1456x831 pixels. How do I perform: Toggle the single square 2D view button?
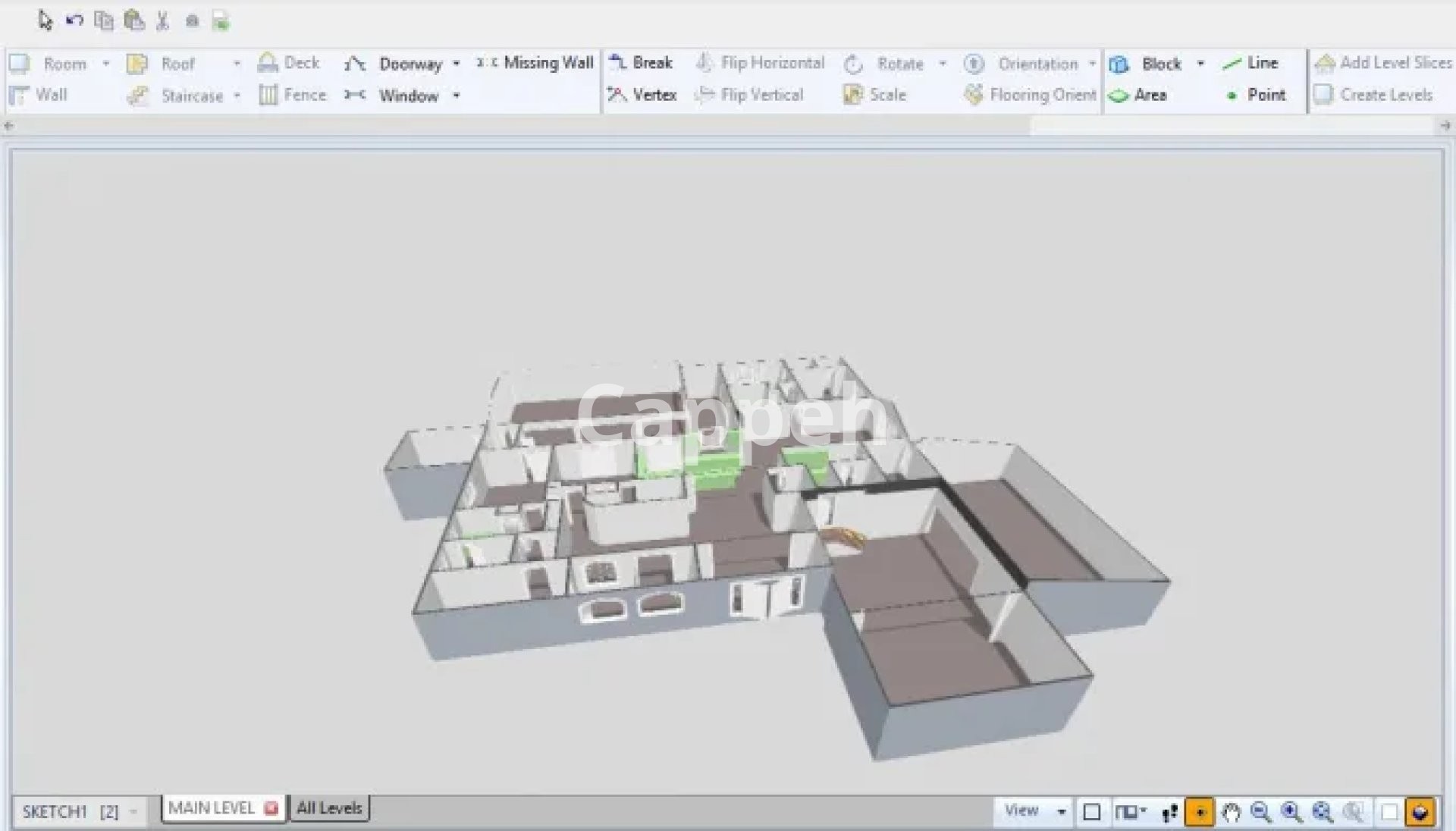[x=1092, y=812]
